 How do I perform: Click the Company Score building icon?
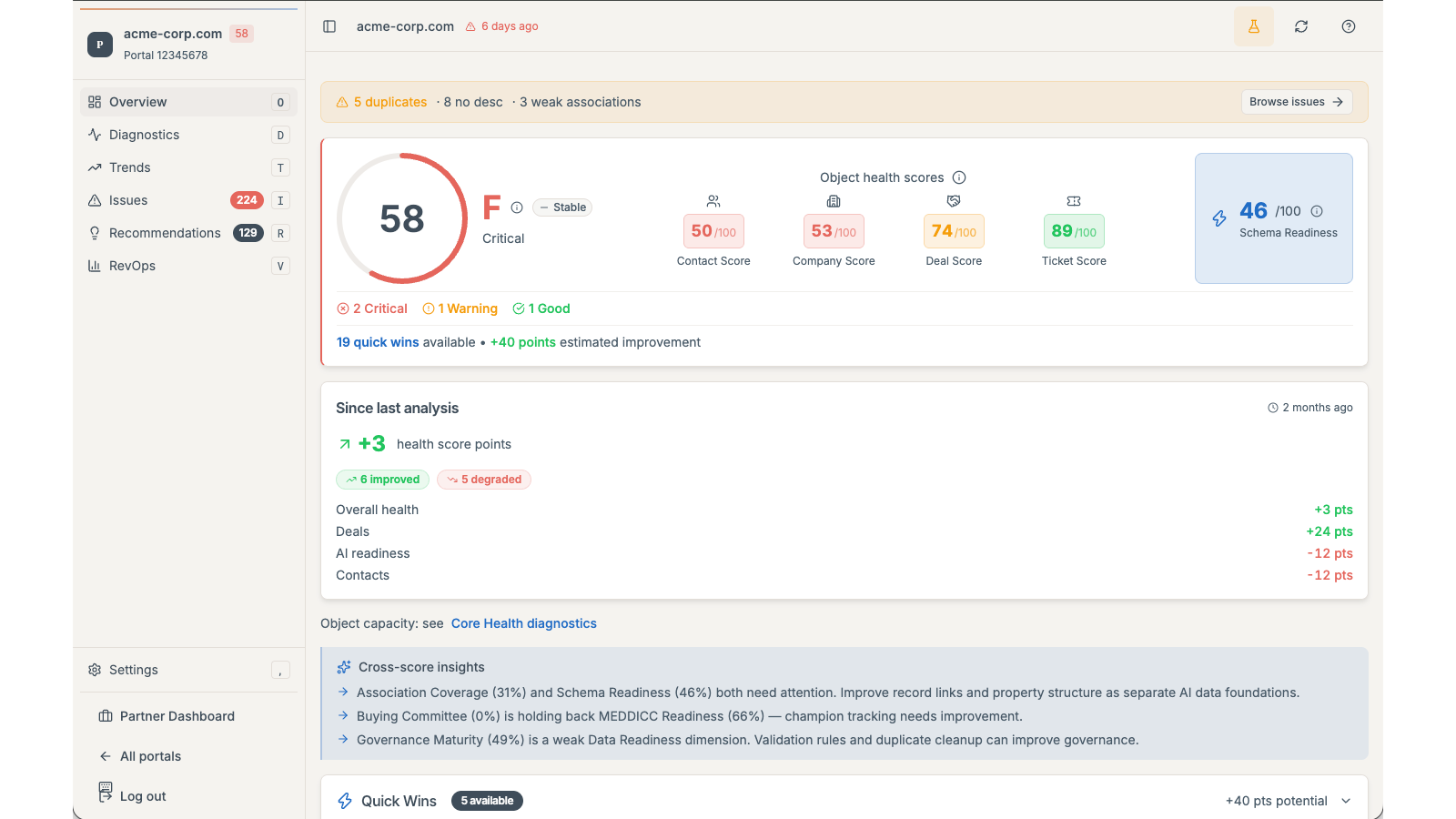pos(834,201)
